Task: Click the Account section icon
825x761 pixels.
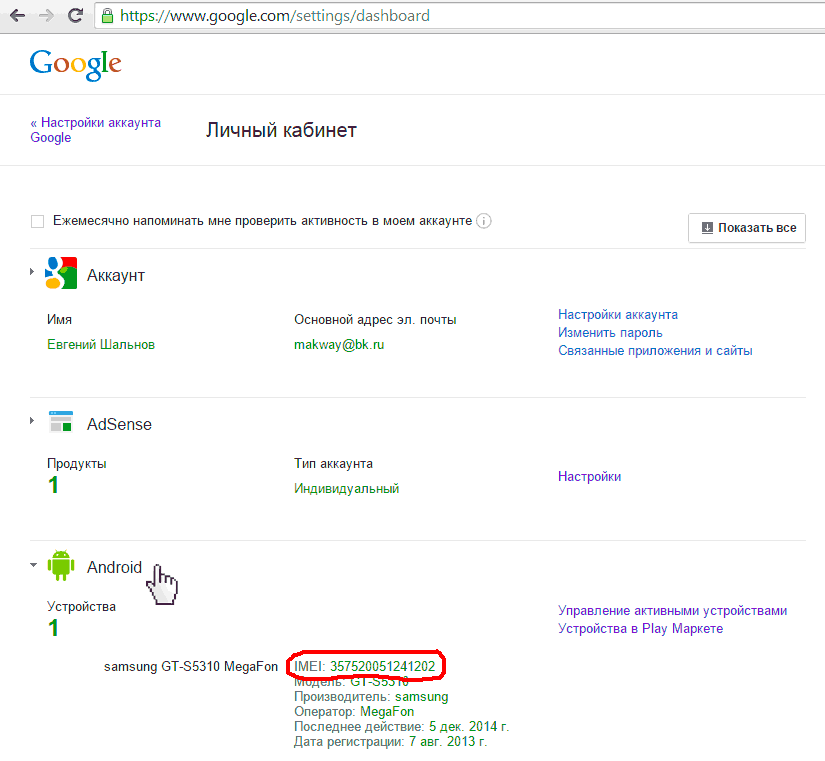Action: [x=61, y=274]
